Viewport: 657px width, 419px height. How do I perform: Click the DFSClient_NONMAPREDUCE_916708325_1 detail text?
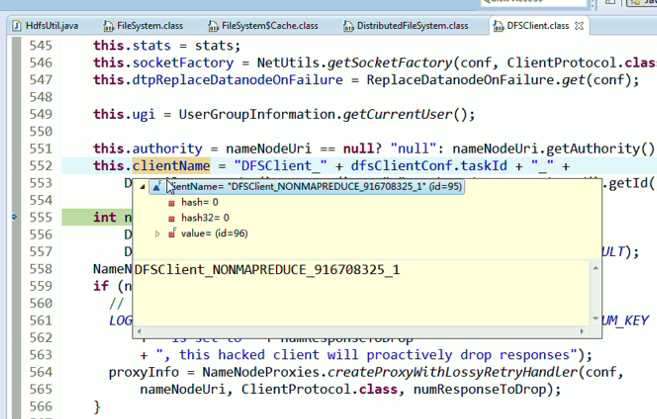click(267, 269)
